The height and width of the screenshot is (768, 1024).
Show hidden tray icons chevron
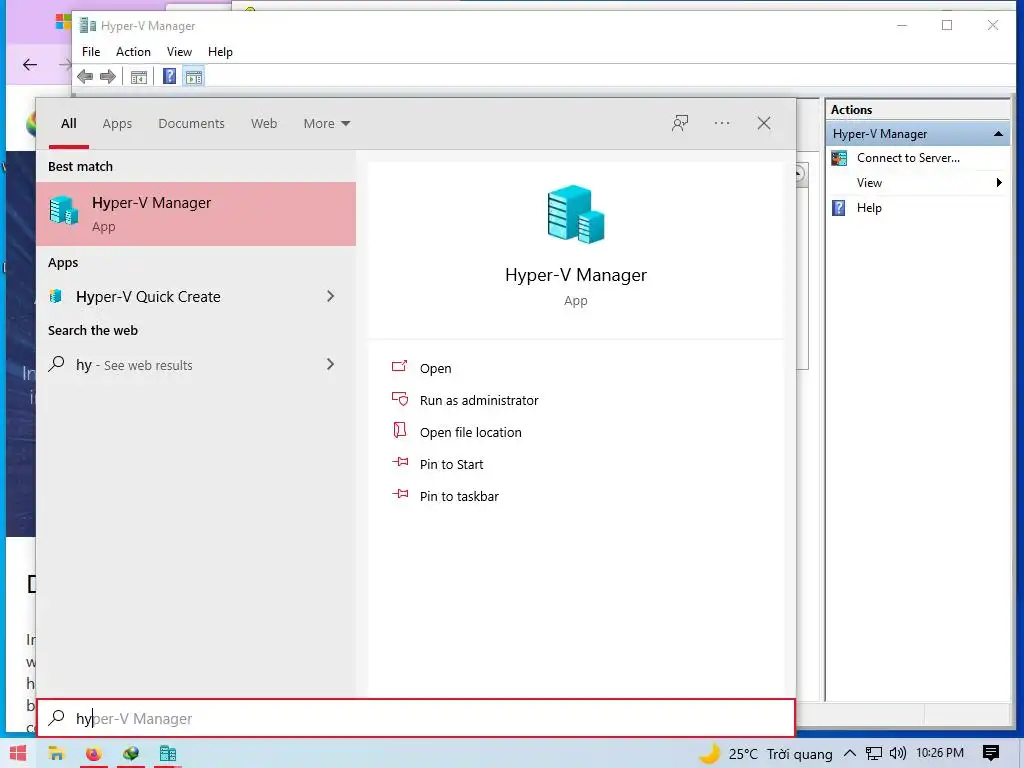(x=850, y=754)
